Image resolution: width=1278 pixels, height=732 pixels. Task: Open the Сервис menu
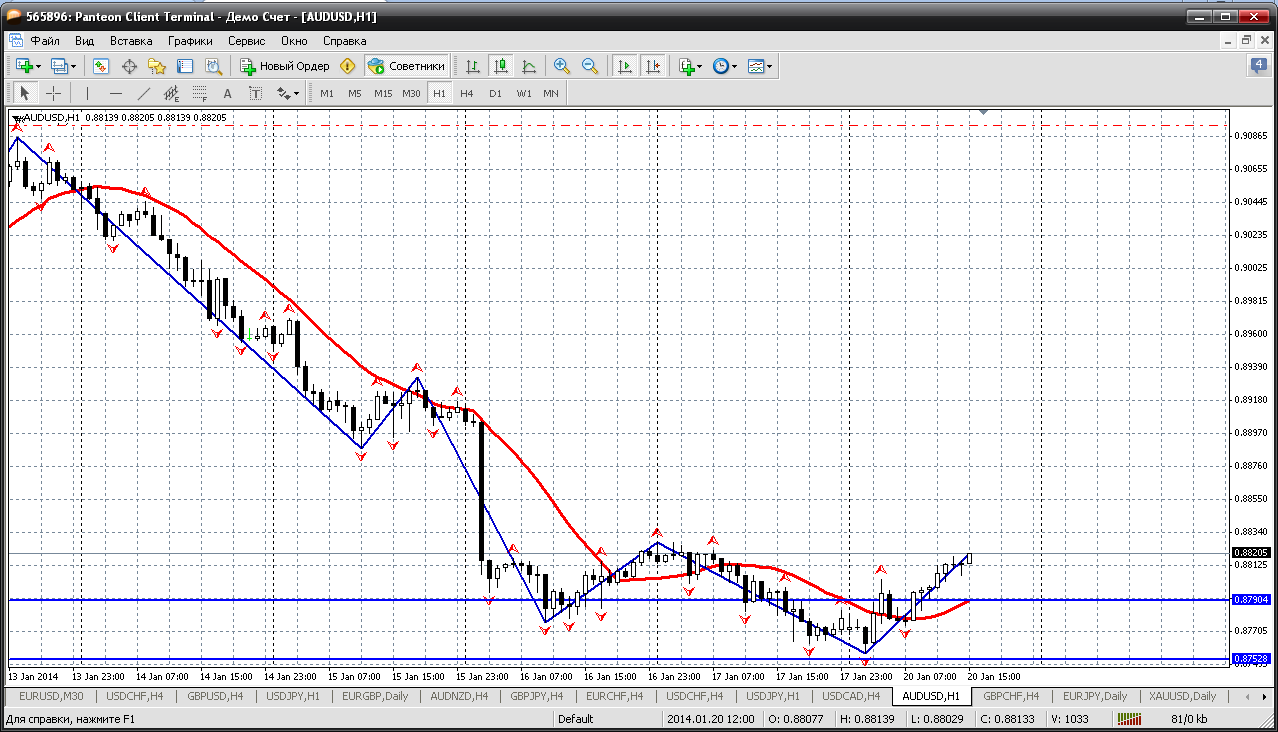(x=246, y=41)
